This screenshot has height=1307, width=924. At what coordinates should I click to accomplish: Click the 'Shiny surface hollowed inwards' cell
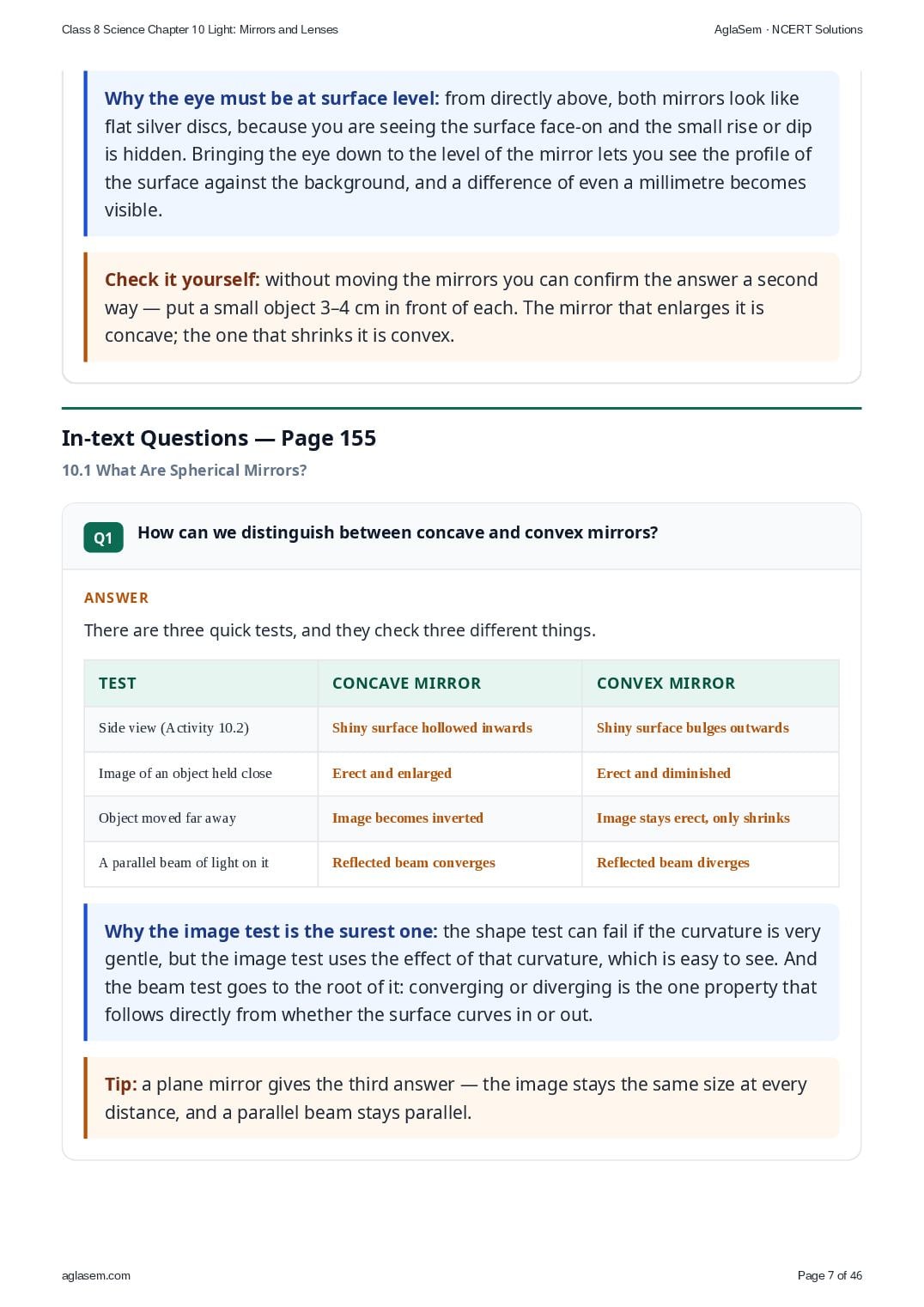click(450, 728)
